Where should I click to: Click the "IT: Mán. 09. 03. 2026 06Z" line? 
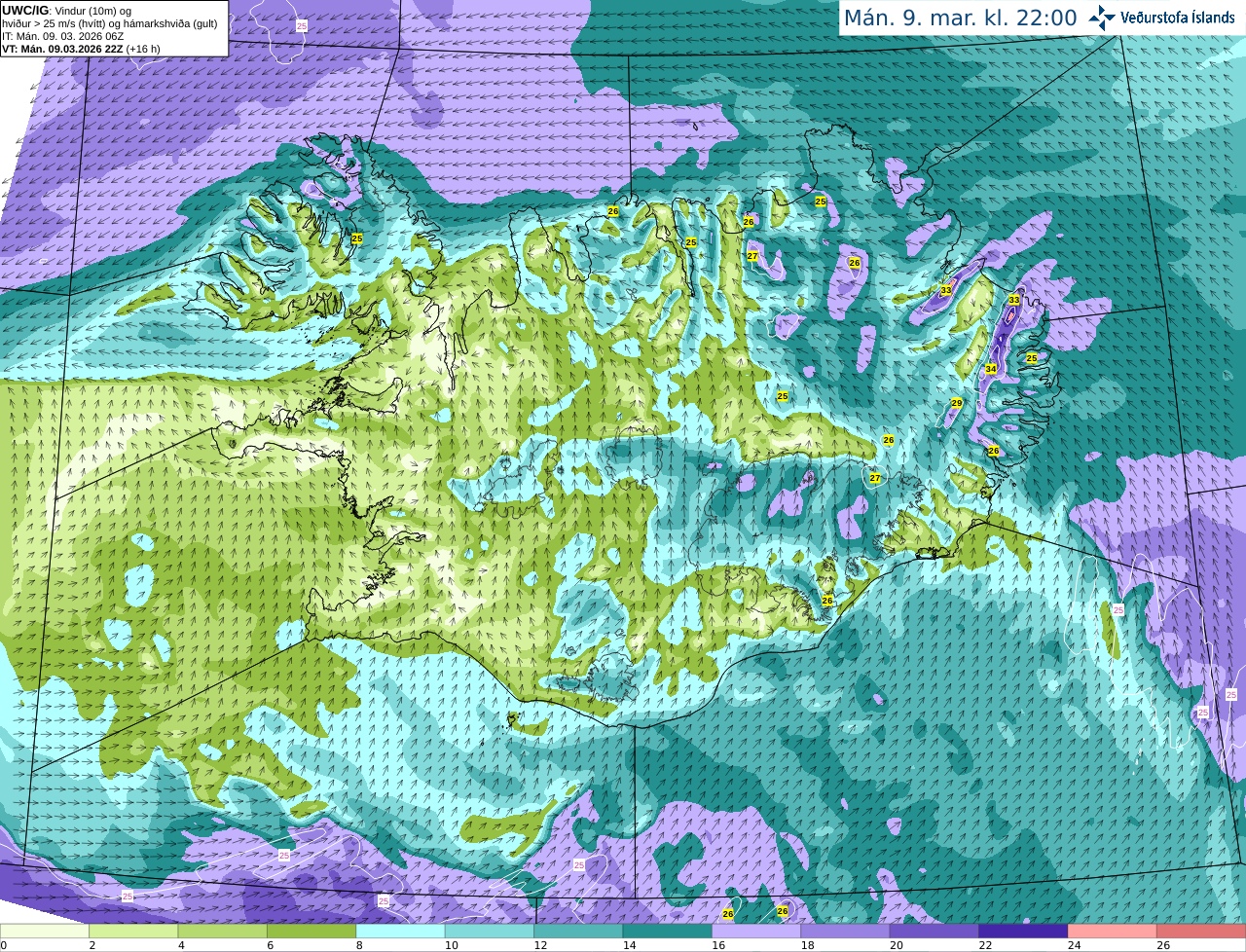point(62,37)
